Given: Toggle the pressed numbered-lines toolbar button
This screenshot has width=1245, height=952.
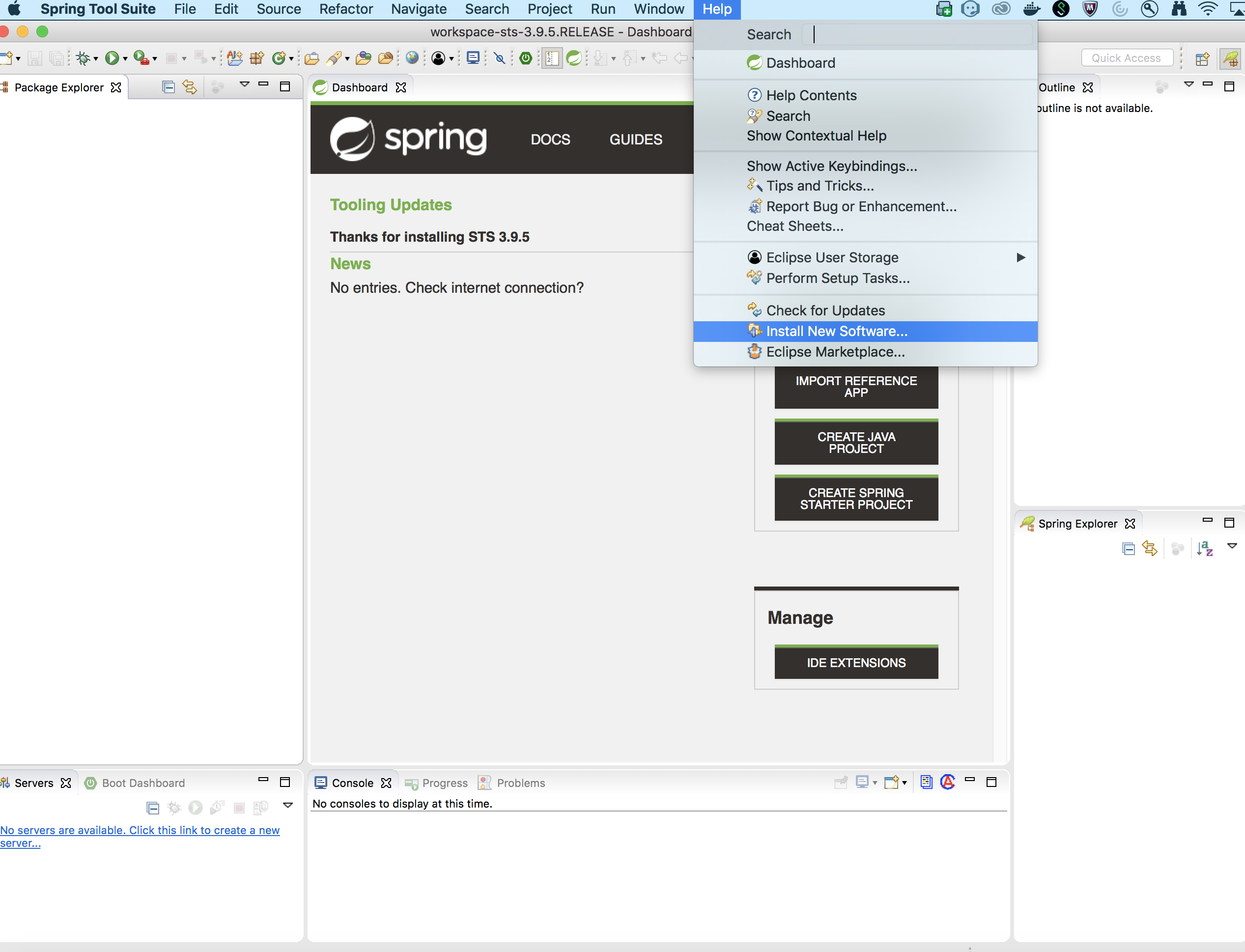Looking at the screenshot, I should tap(551, 58).
